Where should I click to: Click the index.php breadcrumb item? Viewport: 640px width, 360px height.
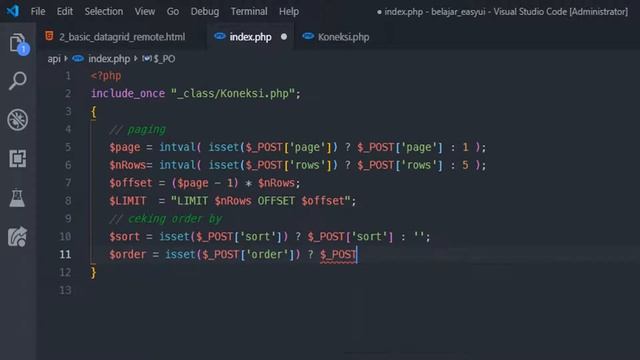109,59
